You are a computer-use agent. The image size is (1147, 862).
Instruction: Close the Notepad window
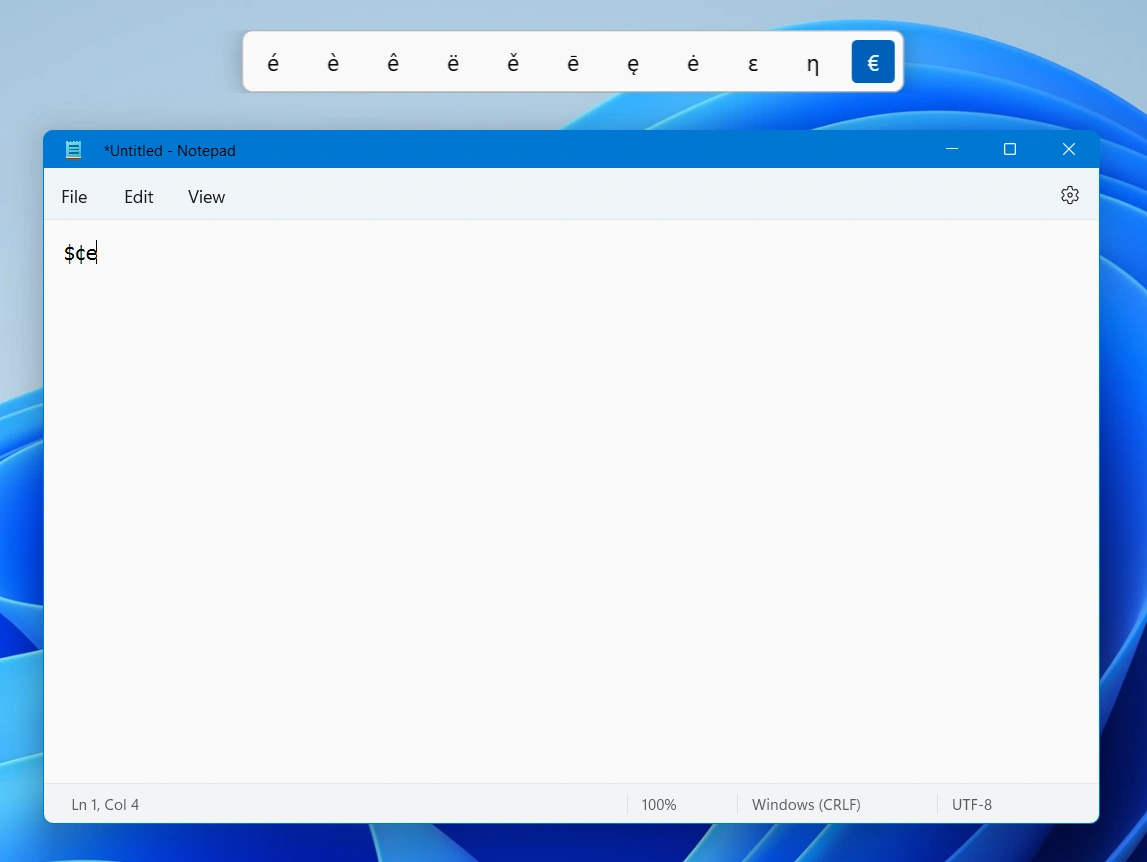click(x=1069, y=149)
